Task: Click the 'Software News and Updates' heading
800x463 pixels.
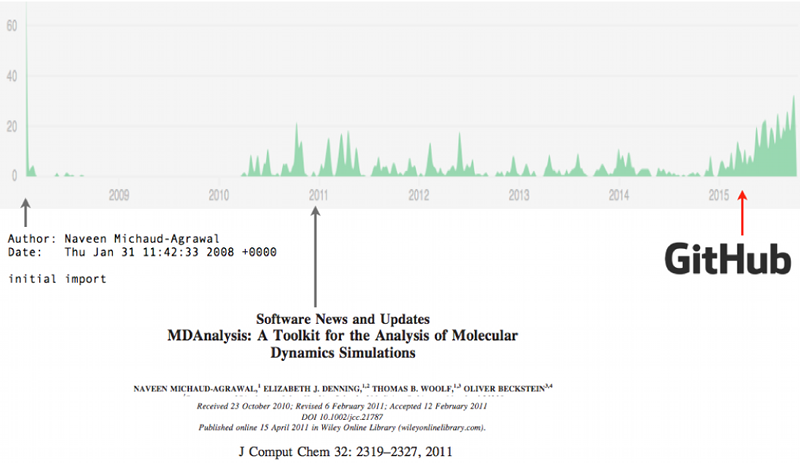Action: pos(343,319)
